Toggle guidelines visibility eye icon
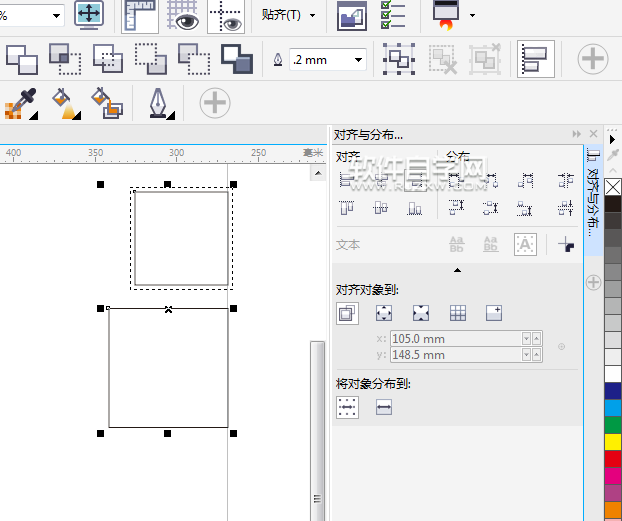Image resolution: width=622 pixels, height=521 pixels. [x=226, y=16]
